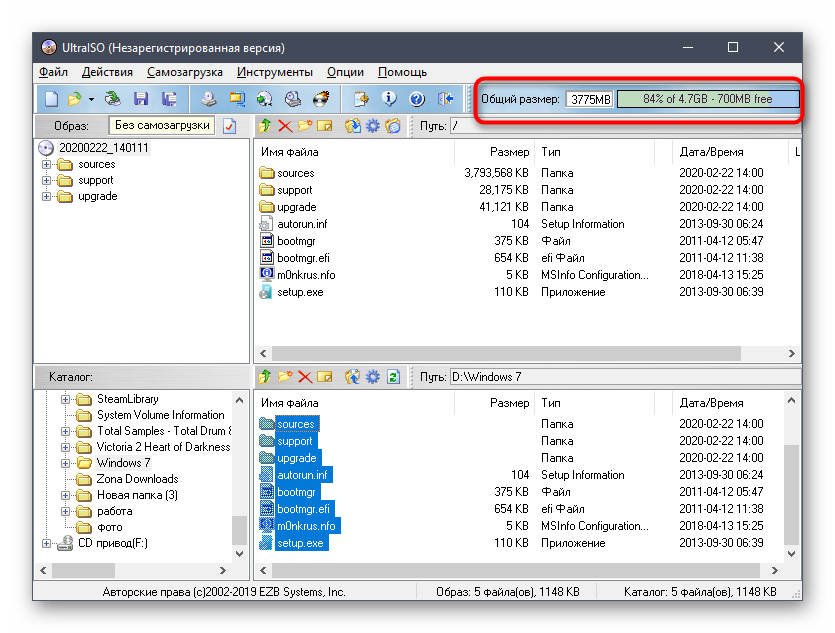835x633 pixels.
Task: Click the red X delete icon in image pane
Action: click(285, 126)
